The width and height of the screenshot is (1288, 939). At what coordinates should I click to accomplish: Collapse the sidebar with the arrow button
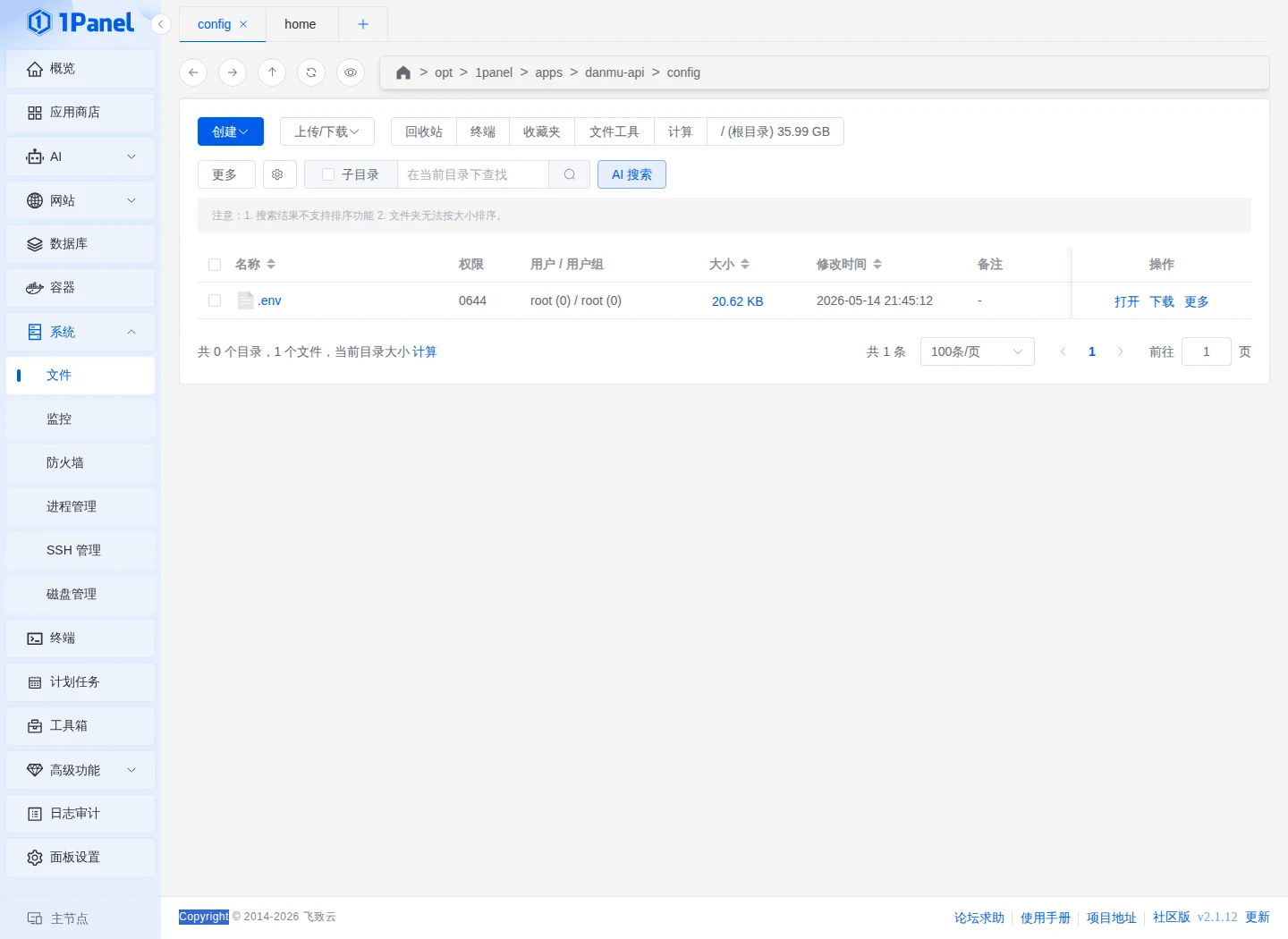160,24
